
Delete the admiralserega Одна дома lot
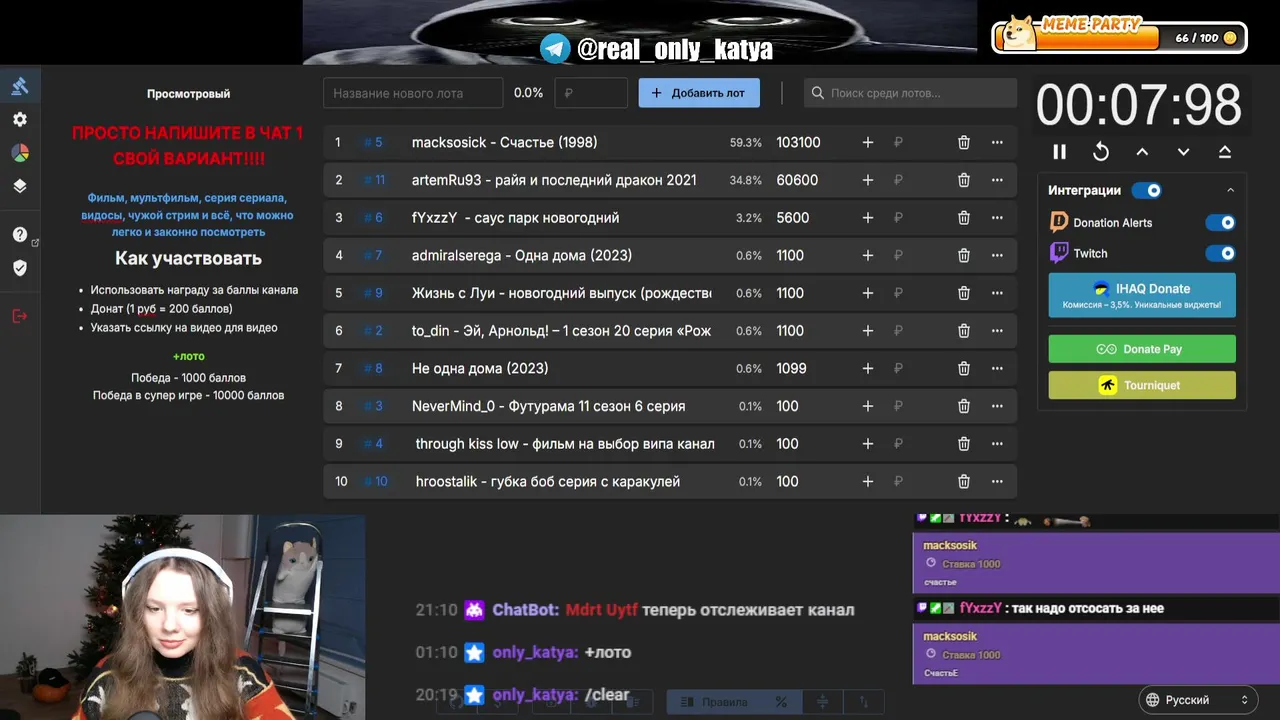[964, 256]
